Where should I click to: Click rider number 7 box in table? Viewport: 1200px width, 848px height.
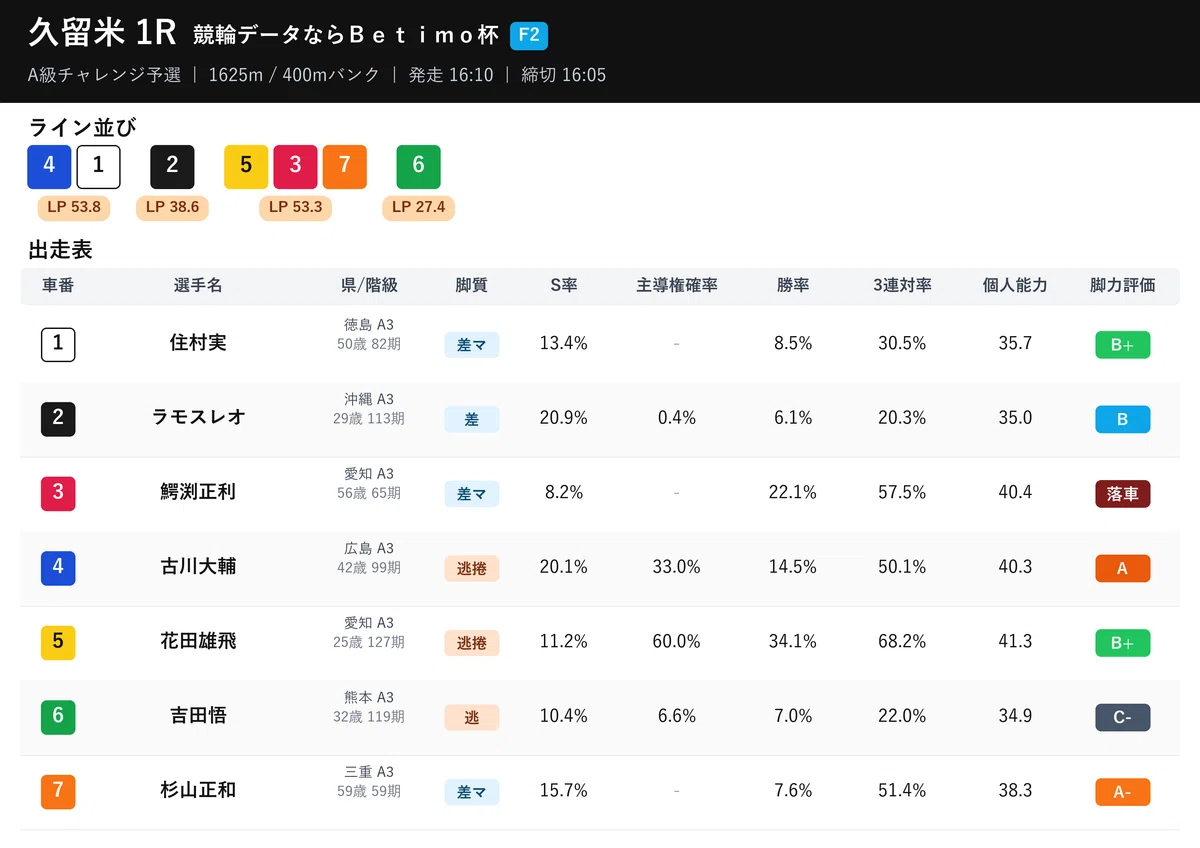(x=58, y=791)
